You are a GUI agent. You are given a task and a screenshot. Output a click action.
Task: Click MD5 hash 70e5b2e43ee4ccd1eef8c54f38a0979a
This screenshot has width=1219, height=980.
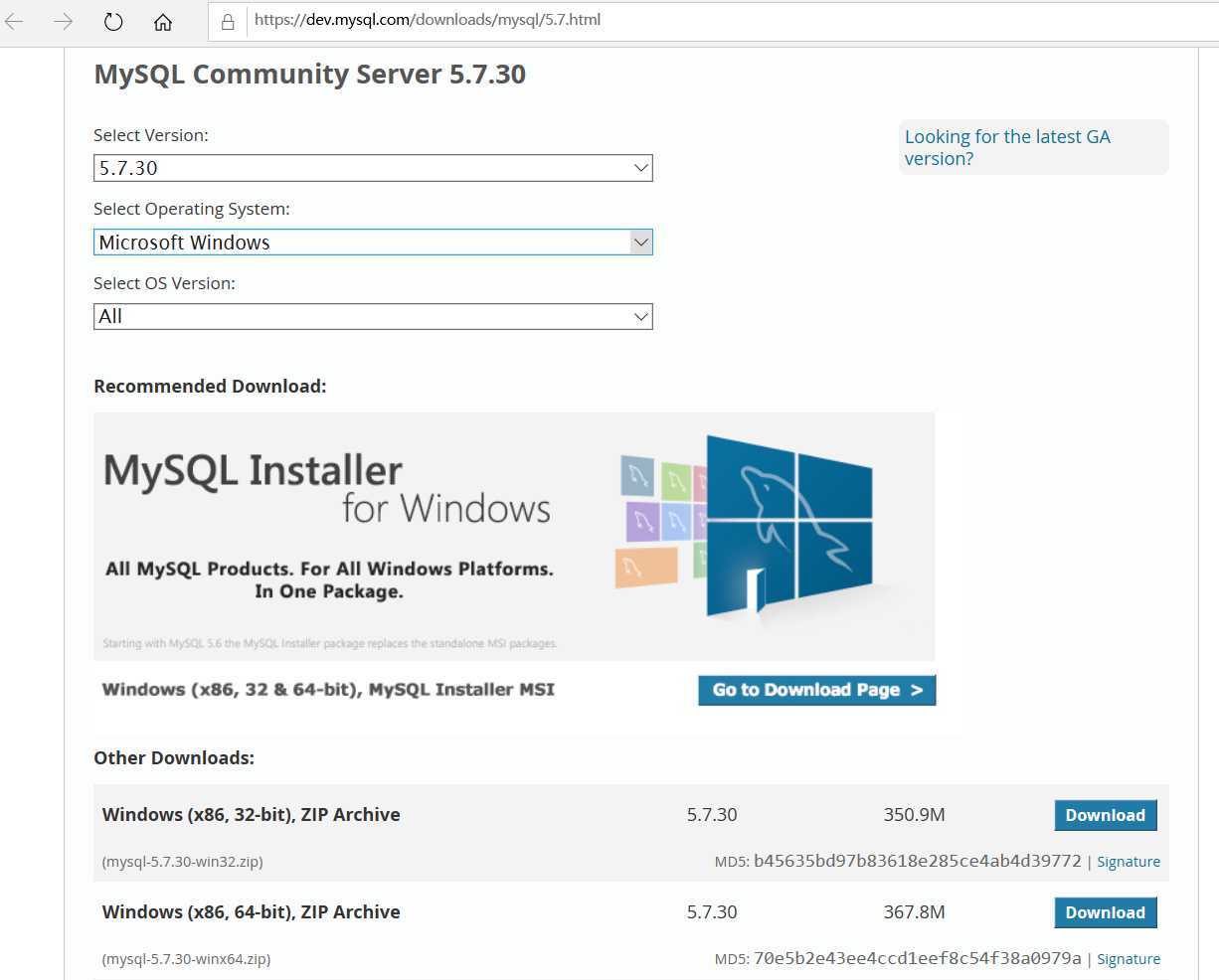(x=917, y=958)
